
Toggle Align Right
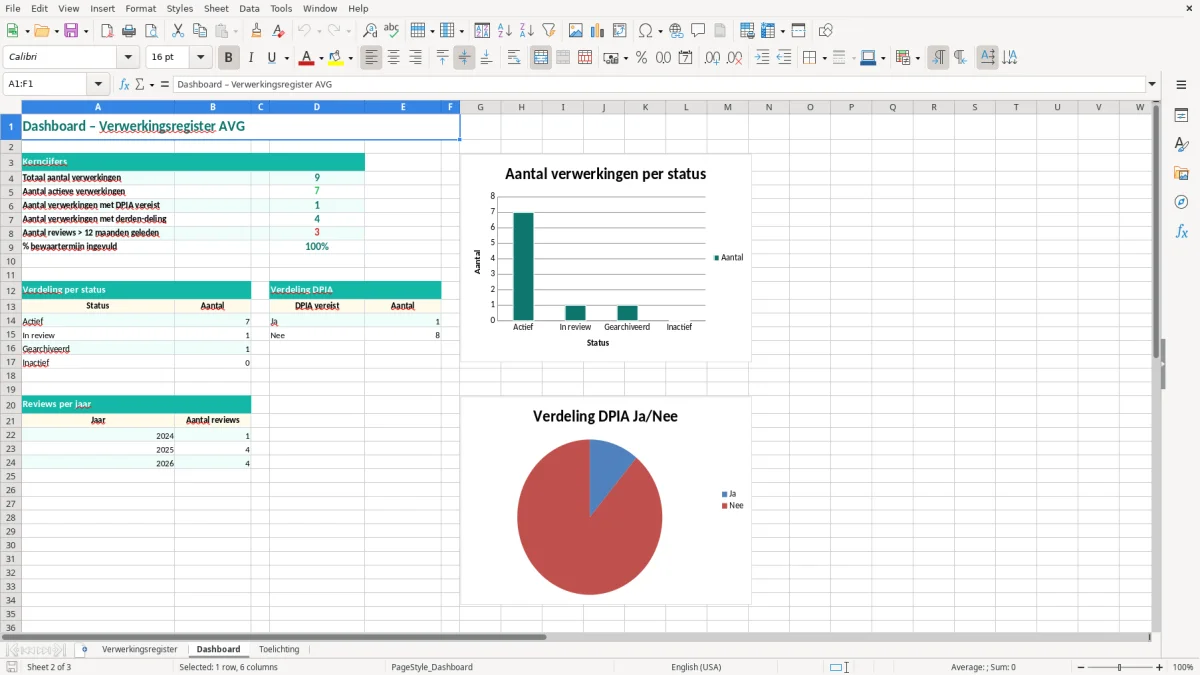pyautogui.click(x=416, y=58)
